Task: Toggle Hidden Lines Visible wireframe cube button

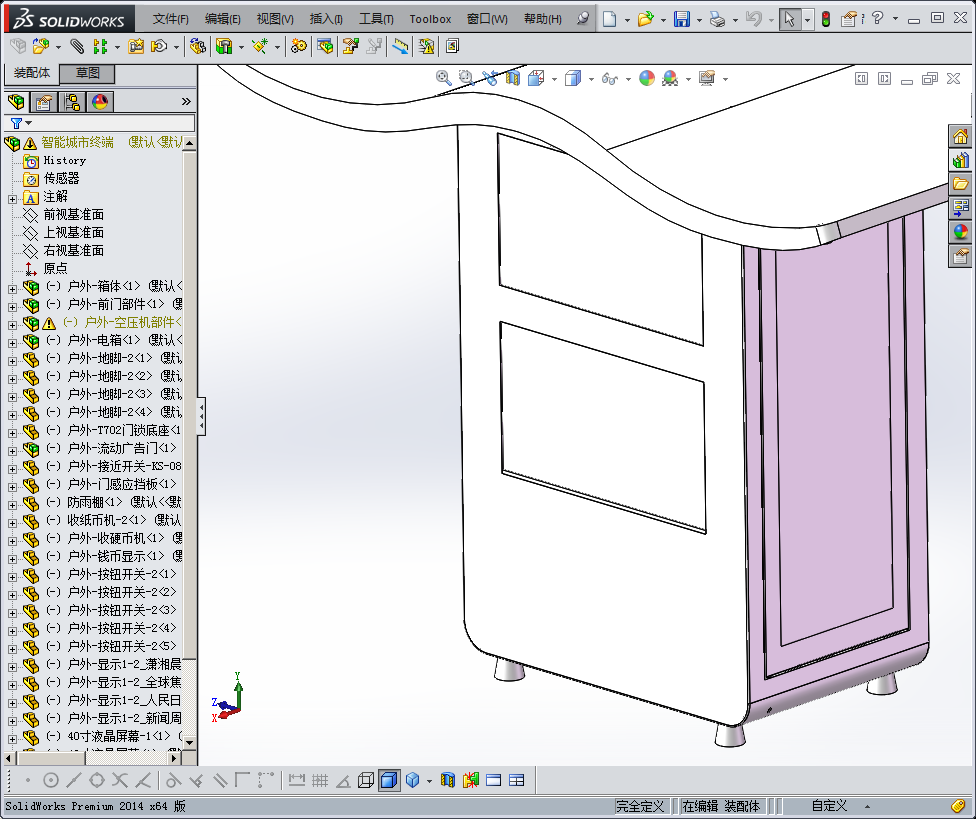Action: (366, 780)
